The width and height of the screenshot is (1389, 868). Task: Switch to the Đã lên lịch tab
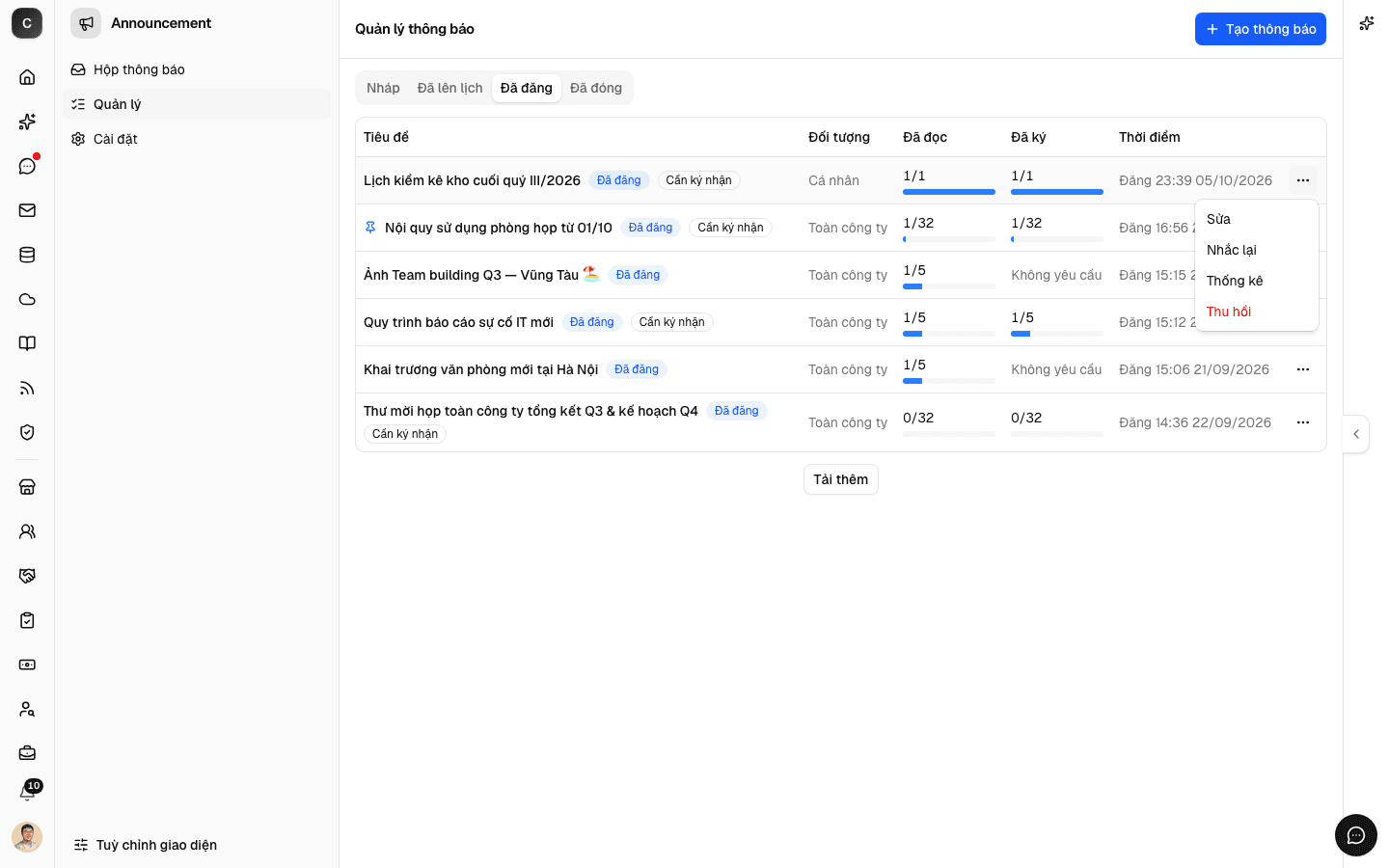(449, 88)
